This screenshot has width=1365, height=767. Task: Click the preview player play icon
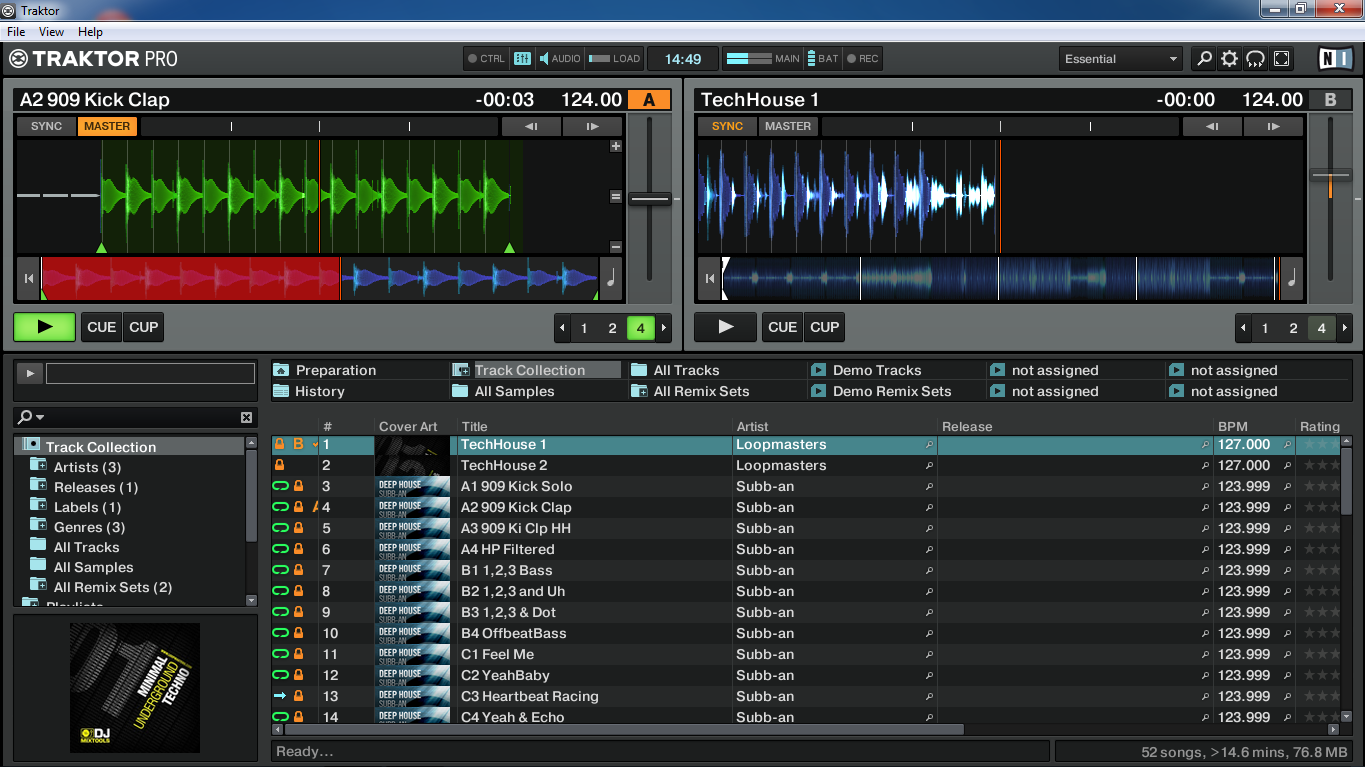(x=29, y=373)
